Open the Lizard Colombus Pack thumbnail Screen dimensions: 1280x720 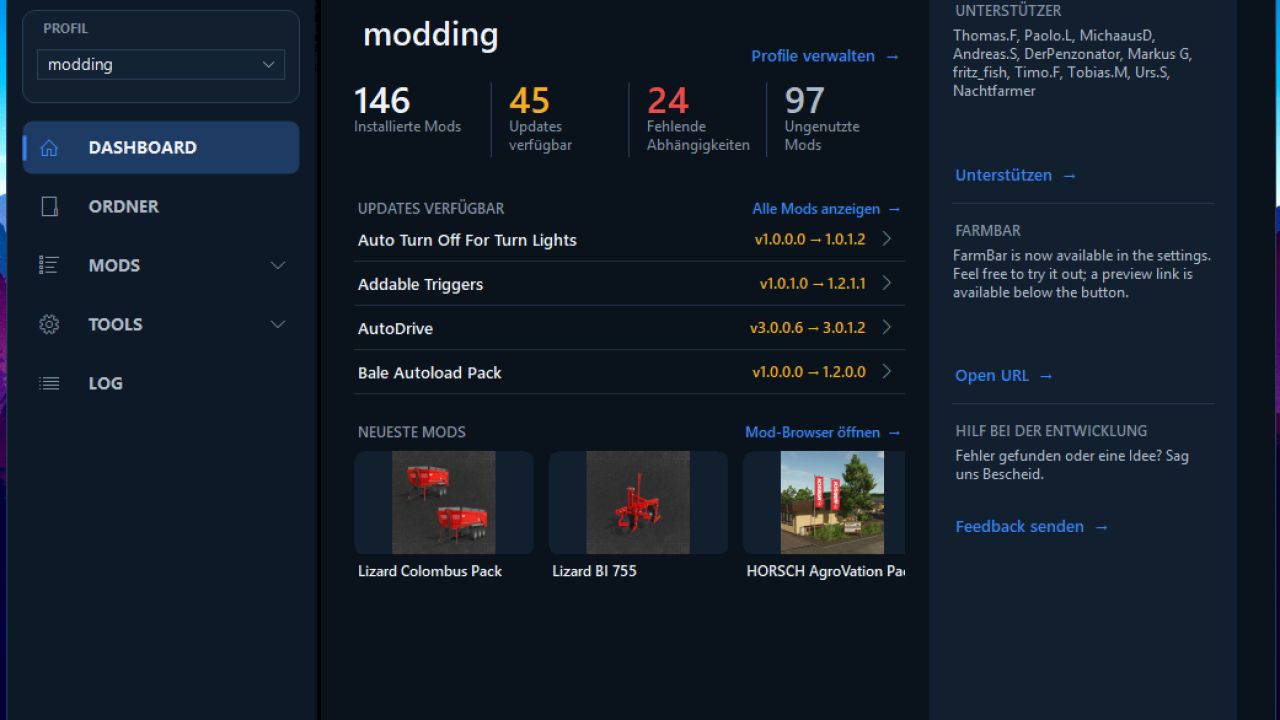pyautogui.click(x=444, y=502)
